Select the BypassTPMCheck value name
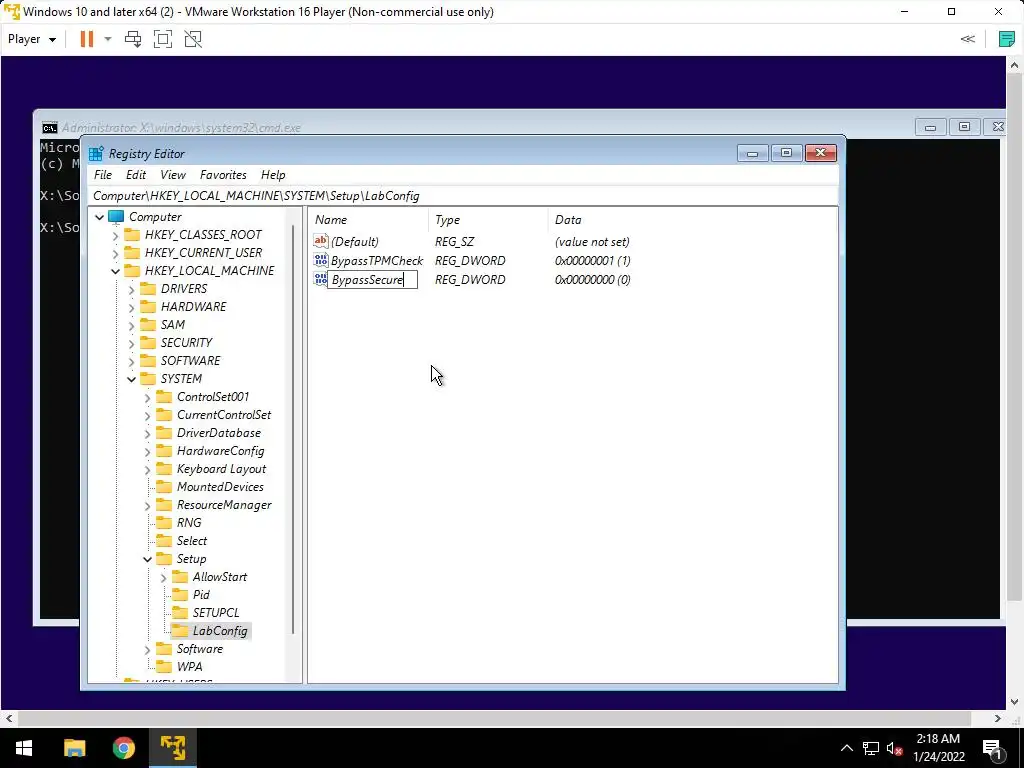Screen dimensions: 1024x768 (x=377, y=261)
